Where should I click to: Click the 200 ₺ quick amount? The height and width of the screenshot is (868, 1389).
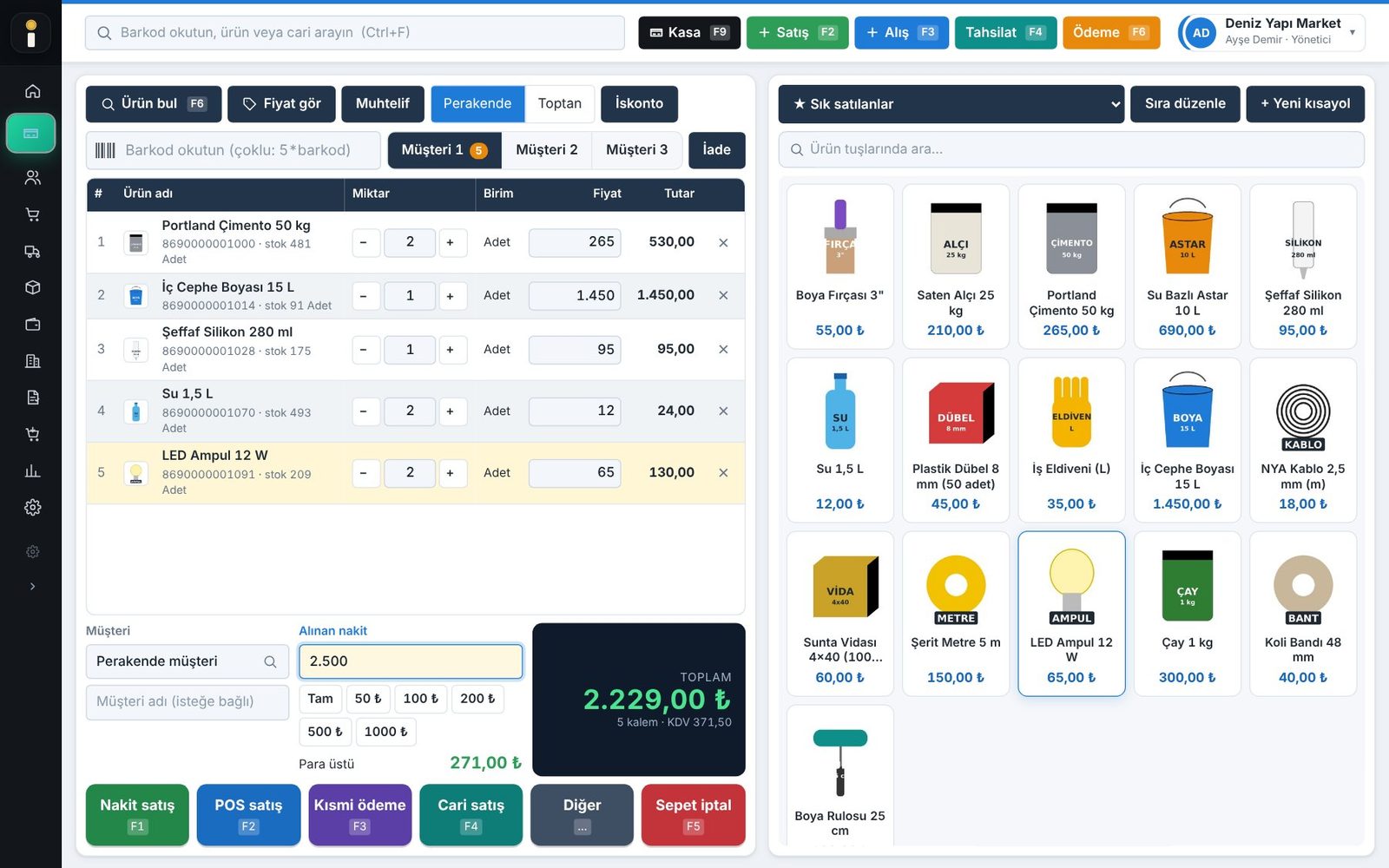pyautogui.click(x=477, y=699)
